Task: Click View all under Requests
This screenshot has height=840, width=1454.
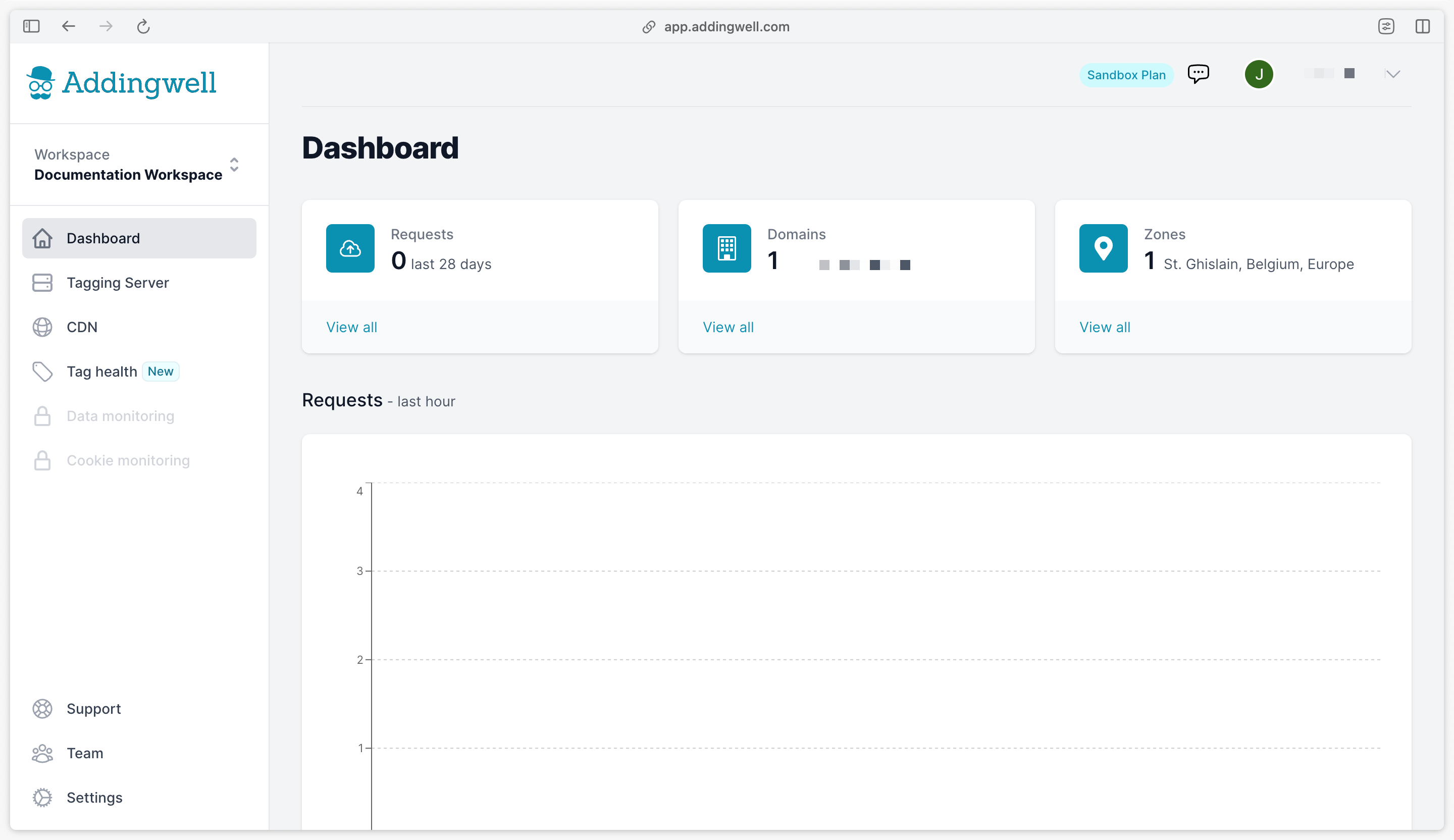Action: (x=351, y=327)
